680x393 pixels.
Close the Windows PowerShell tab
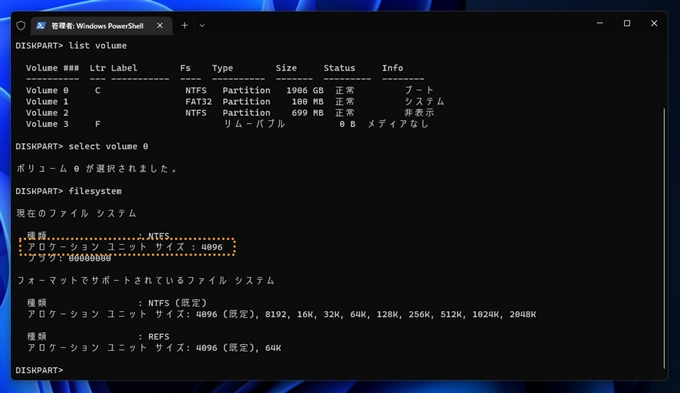click(x=160, y=26)
